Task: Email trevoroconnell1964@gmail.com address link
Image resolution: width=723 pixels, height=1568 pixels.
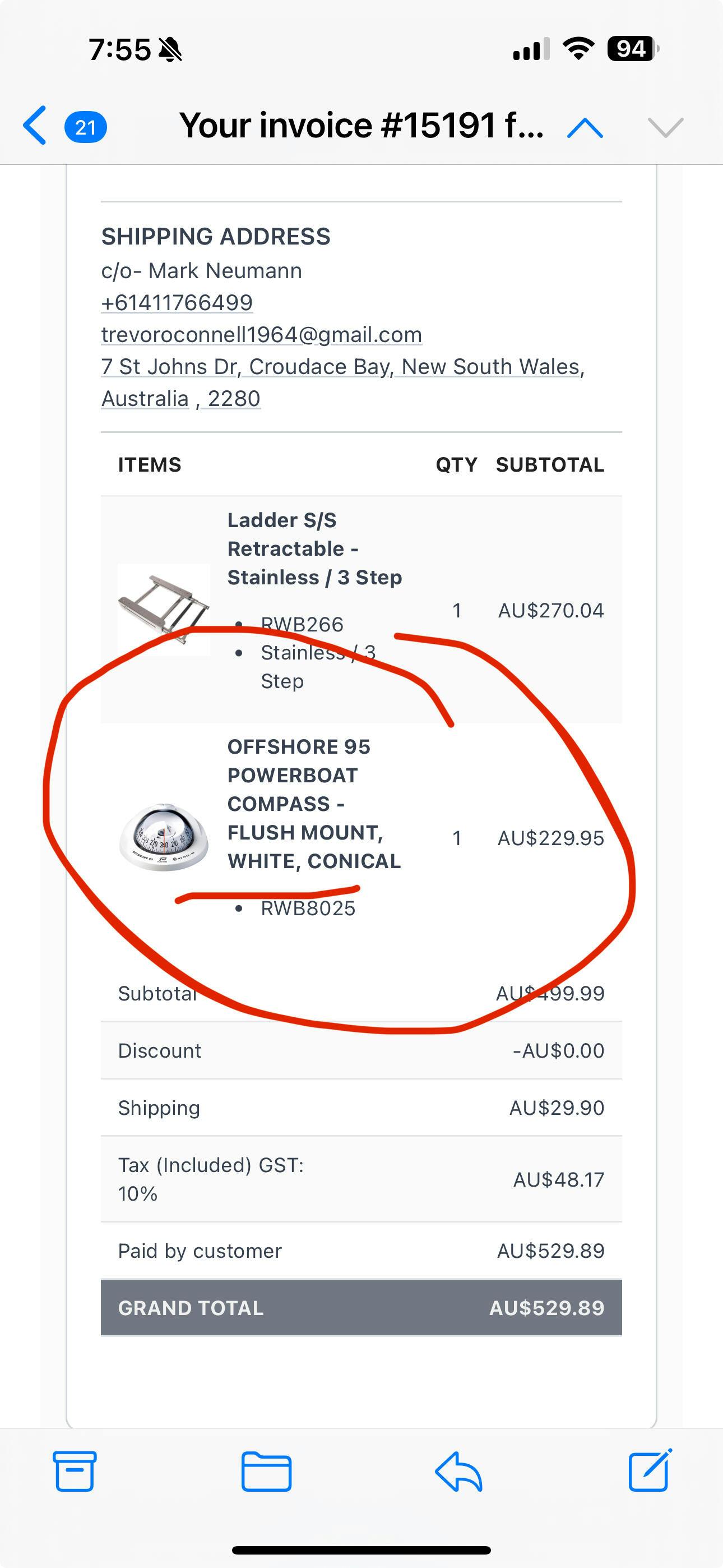Action: pyautogui.click(x=262, y=335)
